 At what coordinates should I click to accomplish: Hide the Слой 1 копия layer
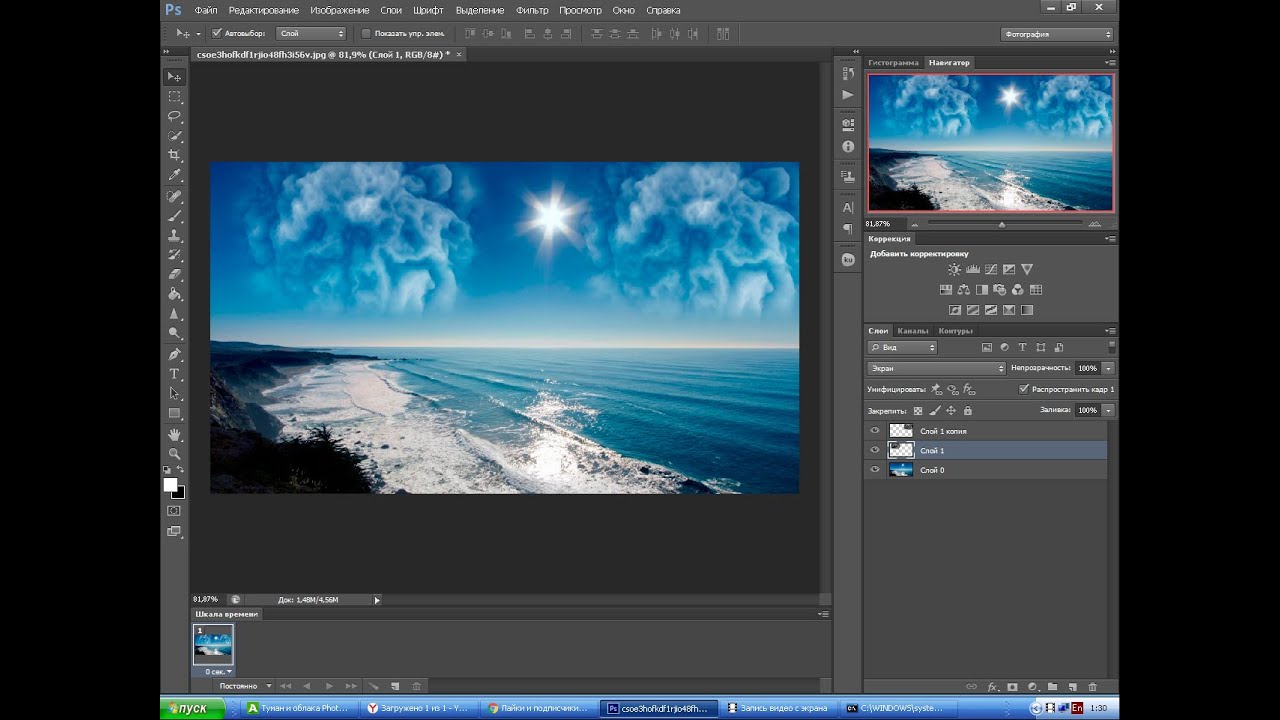click(x=875, y=431)
